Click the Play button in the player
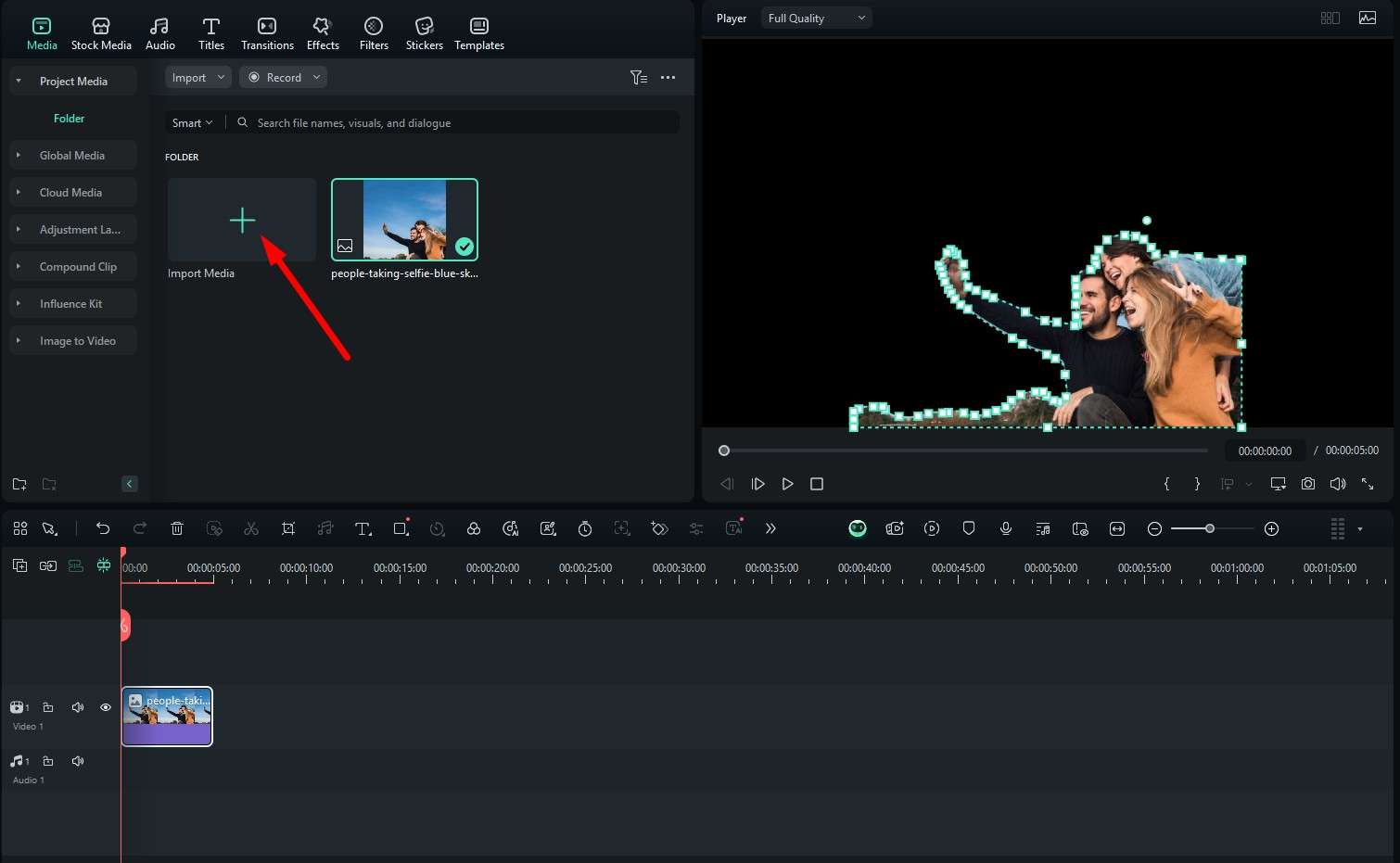 point(787,484)
